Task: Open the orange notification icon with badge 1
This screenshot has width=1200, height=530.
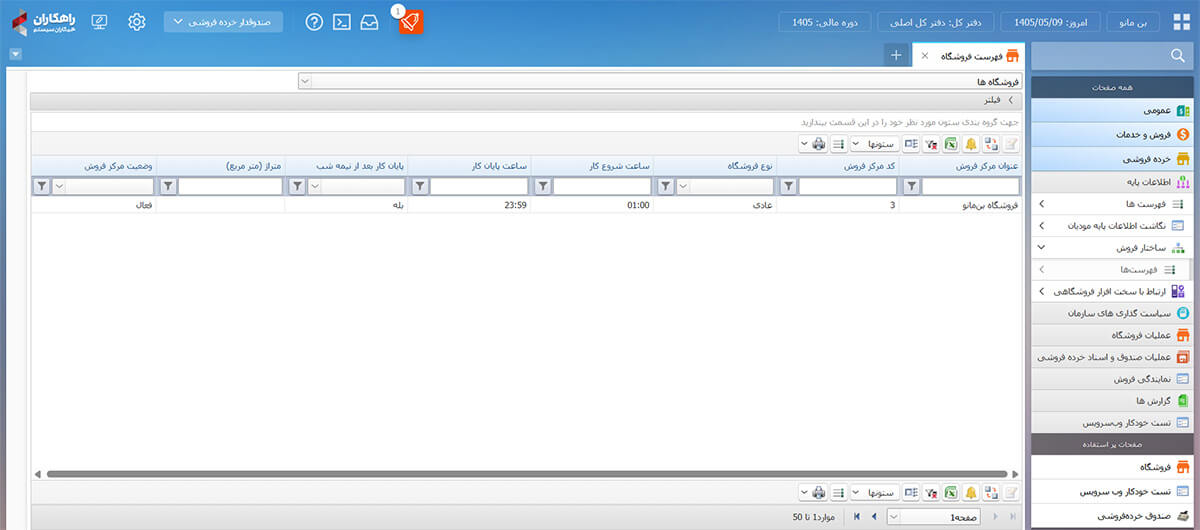Action: [x=411, y=22]
